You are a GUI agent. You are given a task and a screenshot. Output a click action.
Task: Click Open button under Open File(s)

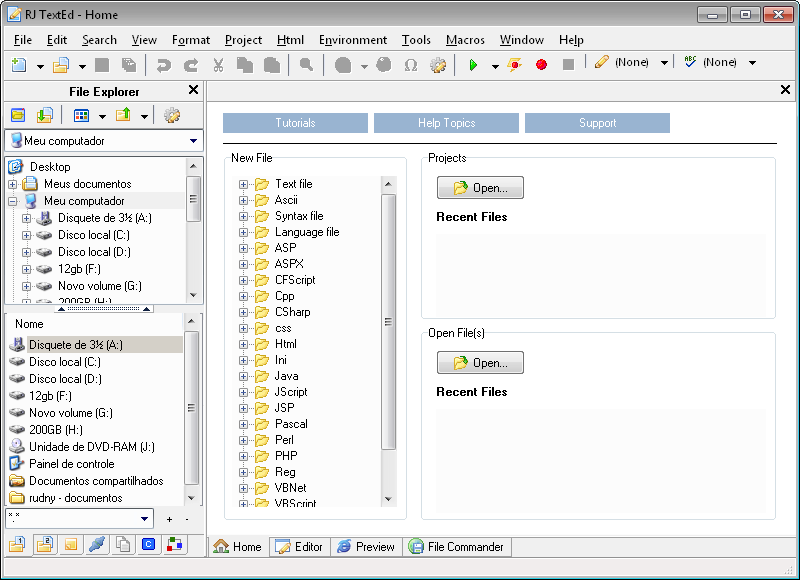click(x=480, y=363)
